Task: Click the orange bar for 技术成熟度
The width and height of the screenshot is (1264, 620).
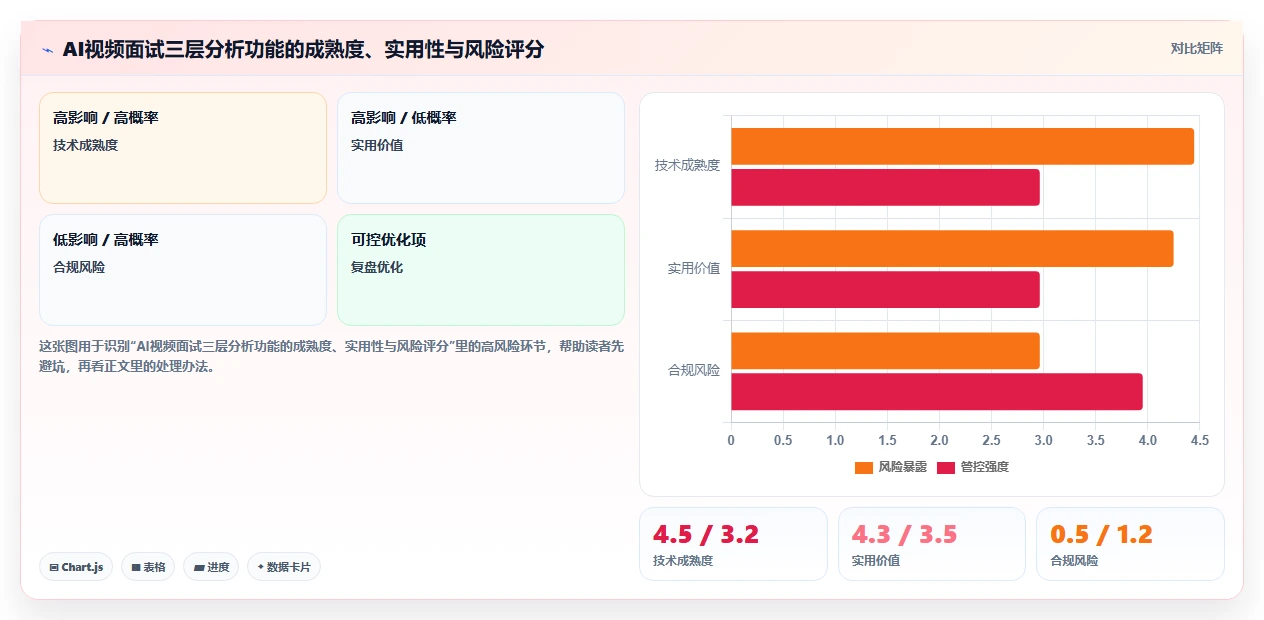Action: click(x=962, y=146)
